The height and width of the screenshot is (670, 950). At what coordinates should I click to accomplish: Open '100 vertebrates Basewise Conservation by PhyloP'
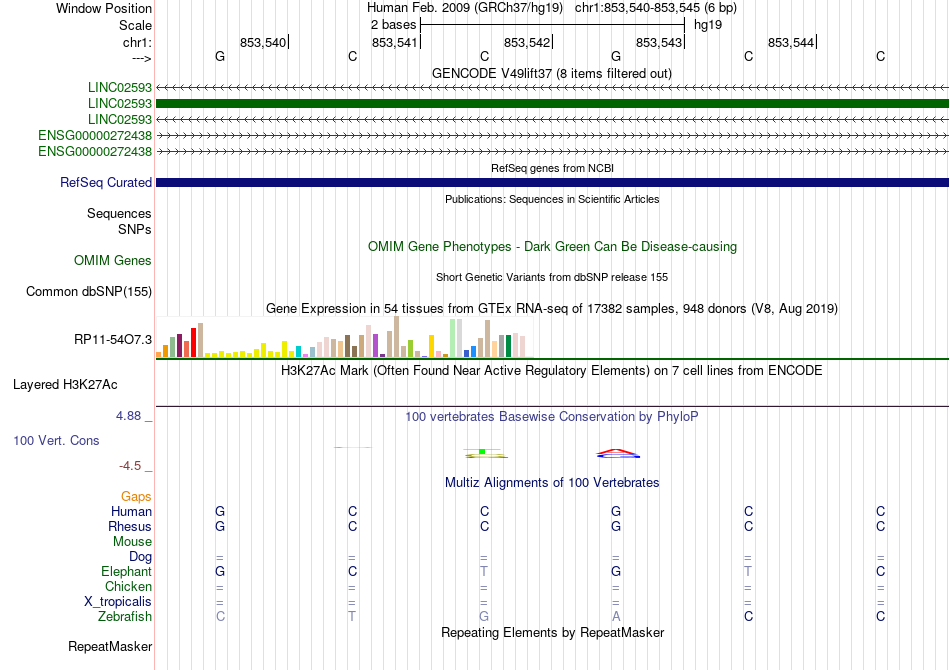[552, 416]
